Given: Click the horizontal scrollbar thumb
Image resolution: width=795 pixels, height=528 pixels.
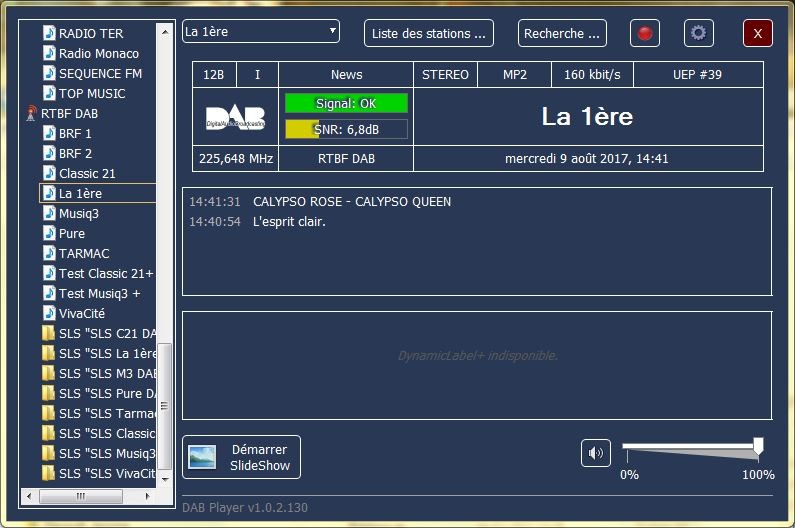Looking at the screenshot, I should [81, 496].
